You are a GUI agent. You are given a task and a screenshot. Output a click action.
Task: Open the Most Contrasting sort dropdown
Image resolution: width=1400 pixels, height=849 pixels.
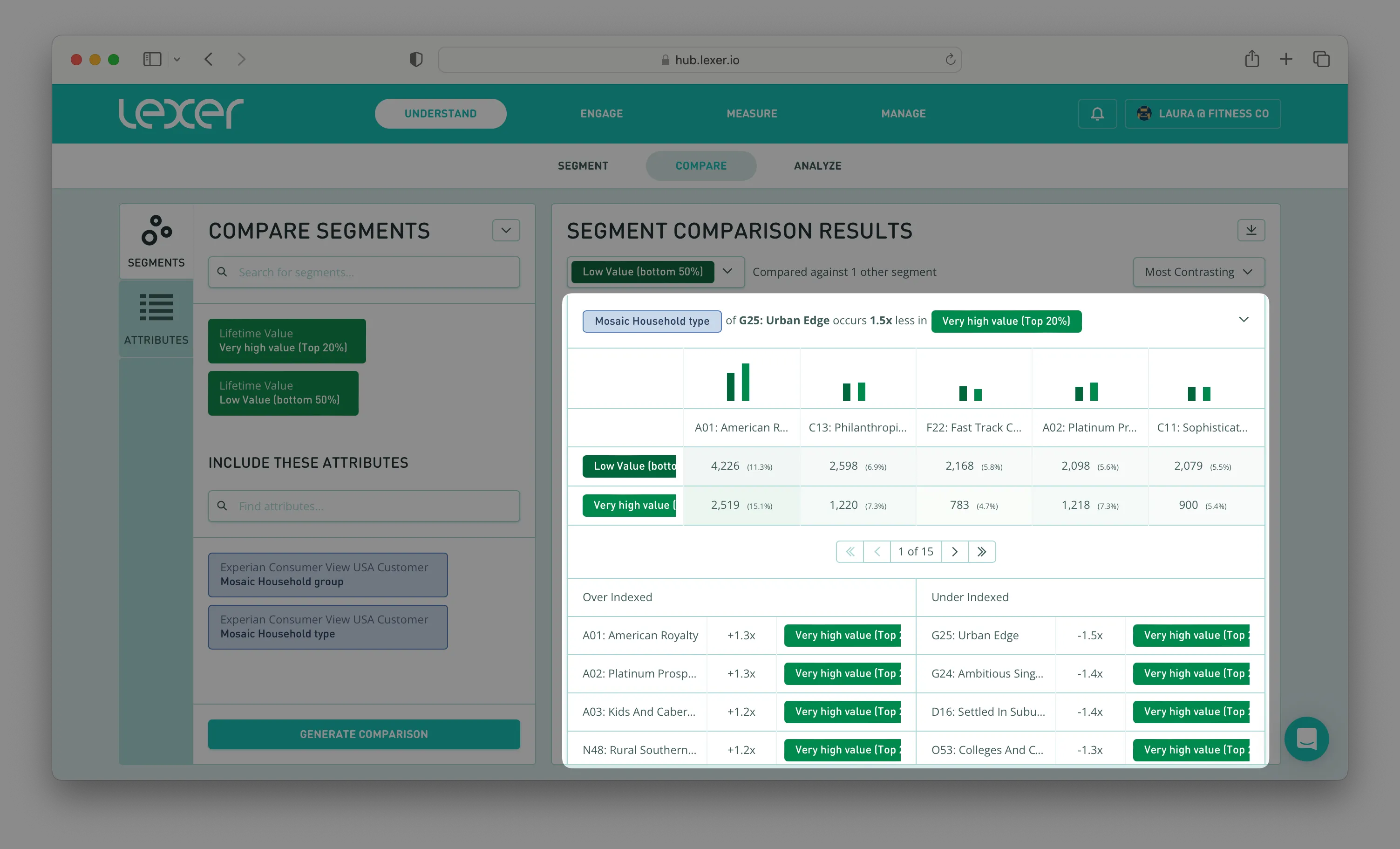(1198, 272)
